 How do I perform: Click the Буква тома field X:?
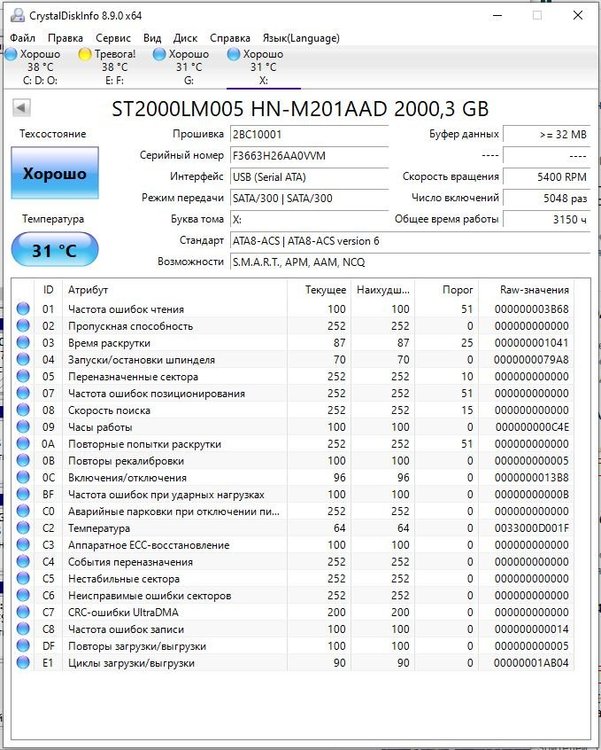(x=309, y=220)
